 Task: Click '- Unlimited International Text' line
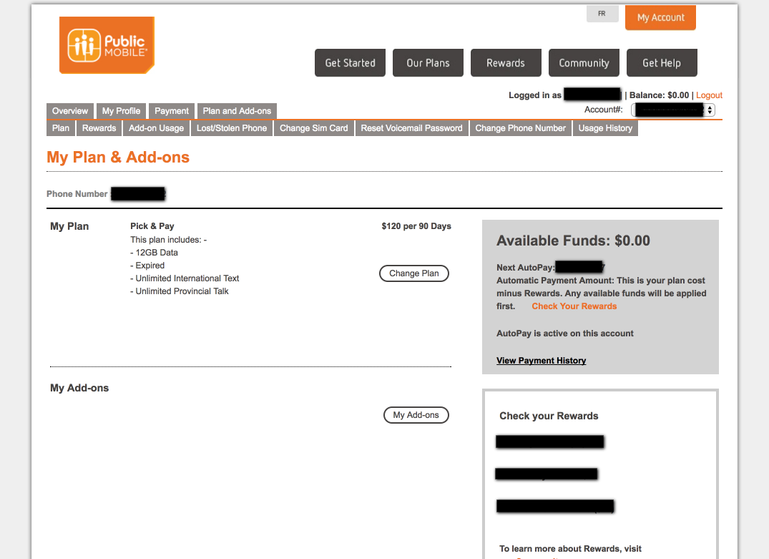[184, 278]
